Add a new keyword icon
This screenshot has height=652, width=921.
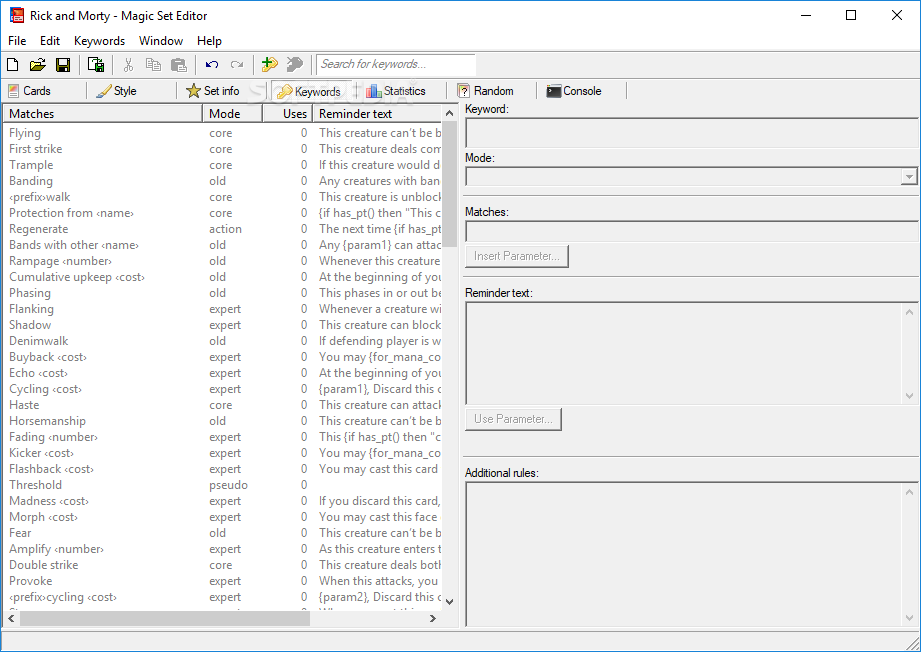pos(270,65)
